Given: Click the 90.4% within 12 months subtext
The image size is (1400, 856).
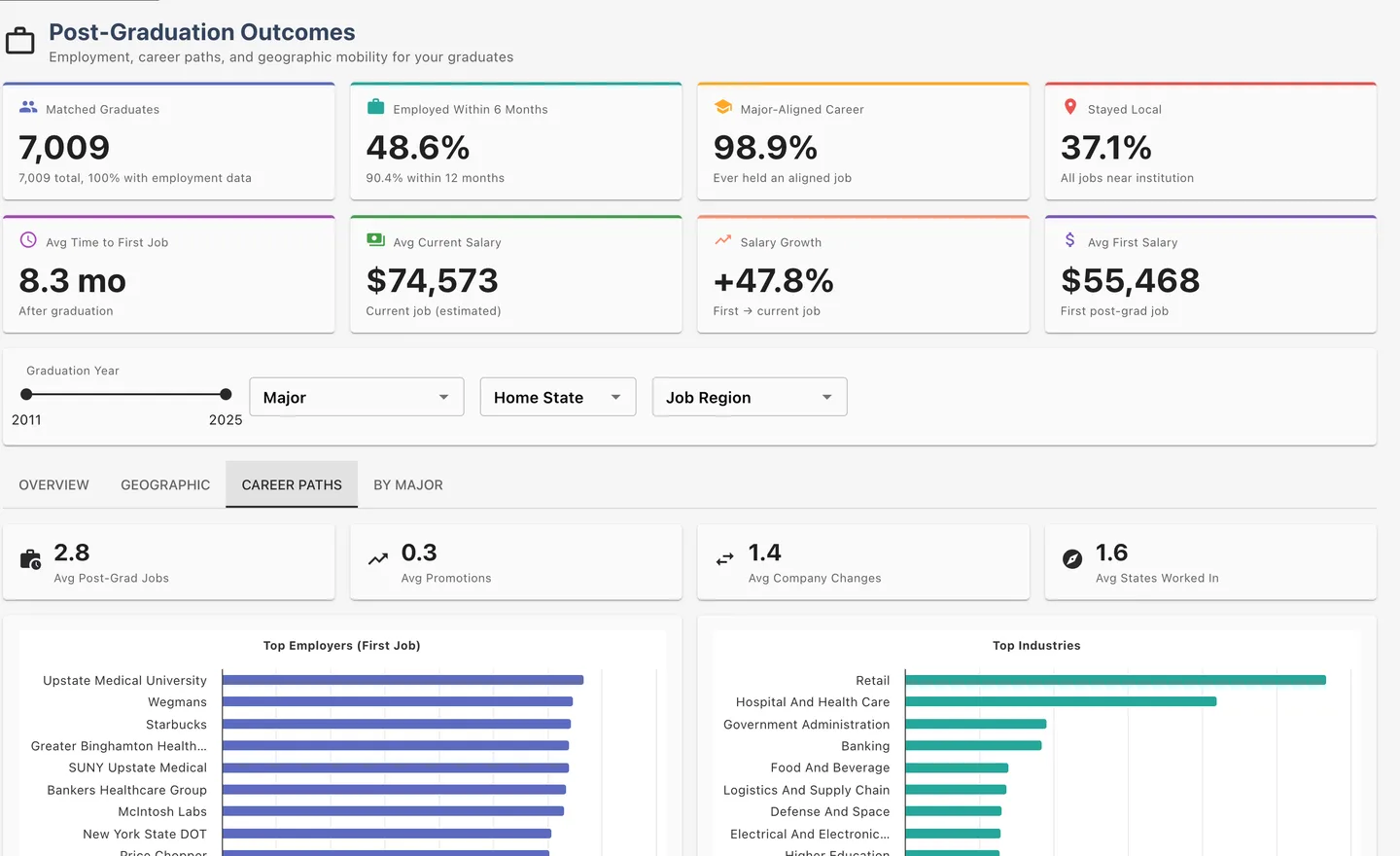Looking at the screenshot, I should 436,178.
